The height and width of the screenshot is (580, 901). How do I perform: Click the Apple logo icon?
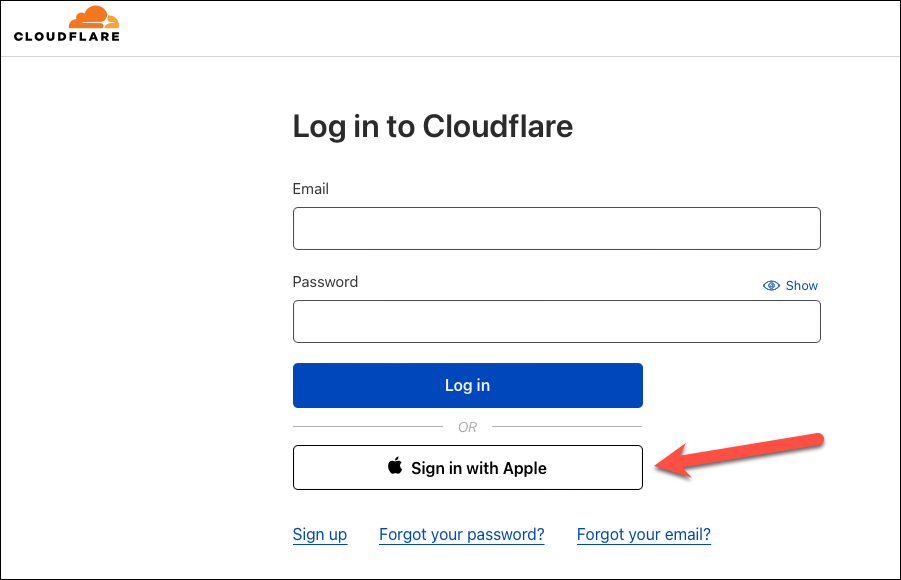point(395,466)
